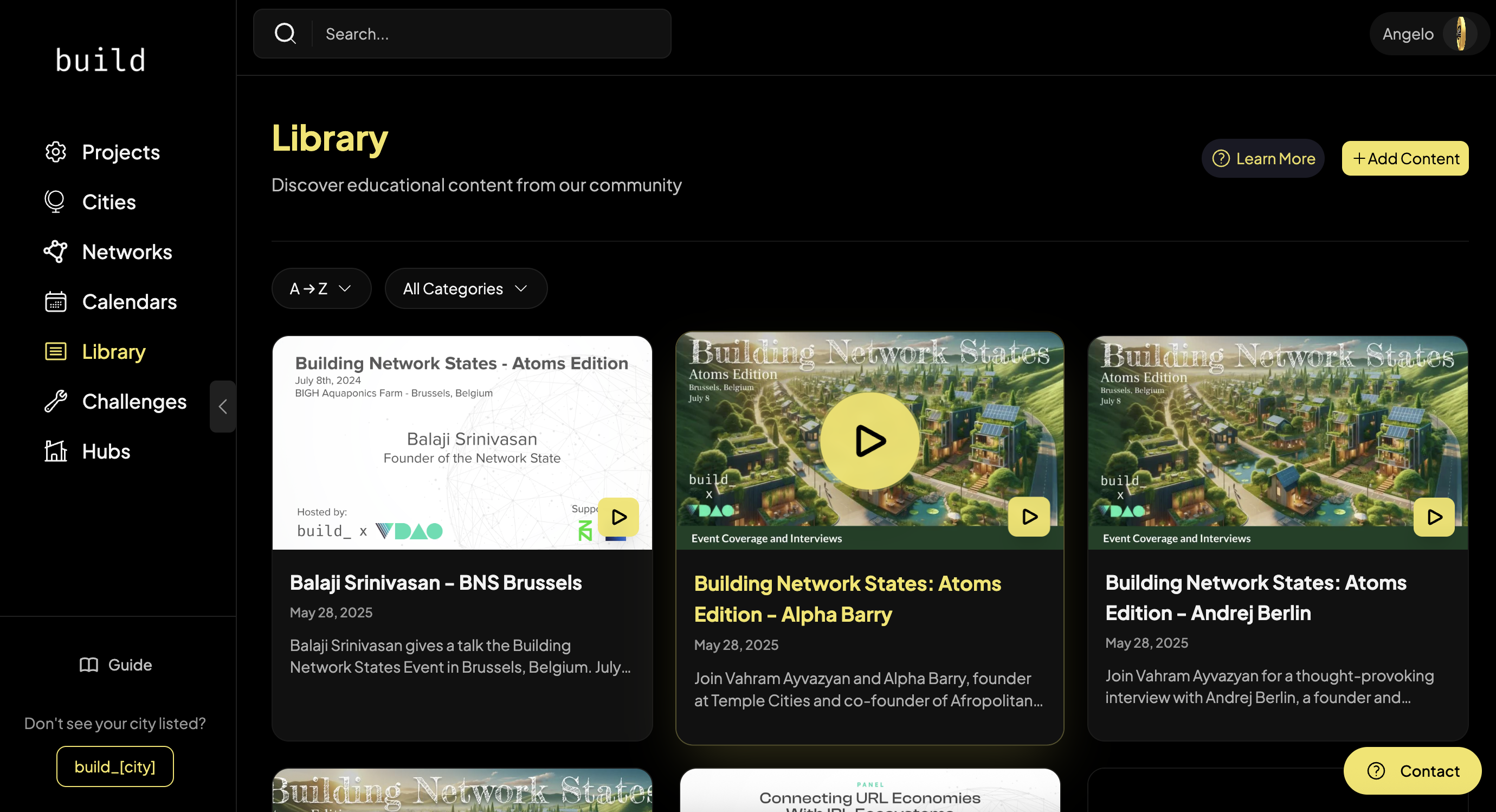
Task: Collapse the sidebar with the chevron handle
Action: pyautogui.click(x=222, y=407)
